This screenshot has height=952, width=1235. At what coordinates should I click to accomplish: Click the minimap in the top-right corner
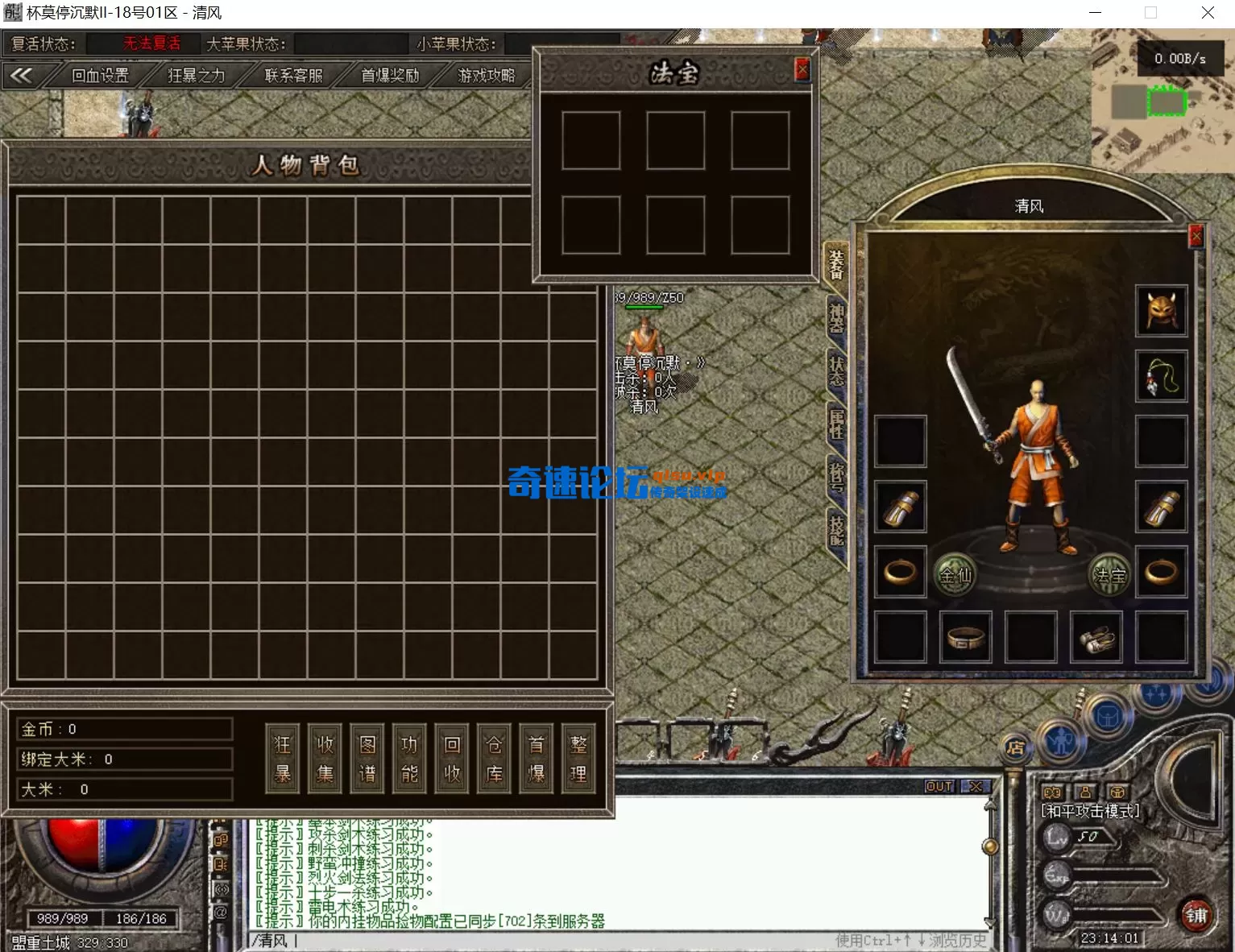(1162, 101)
